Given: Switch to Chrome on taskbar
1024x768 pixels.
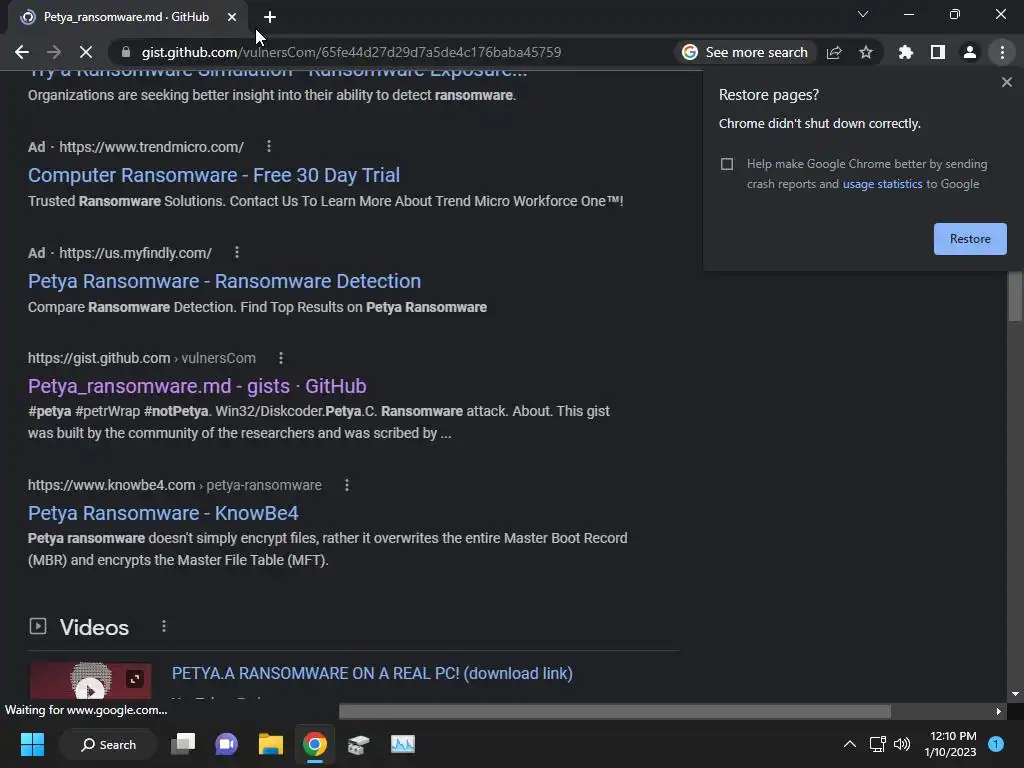Looking at the screenshot, I should (315, 744).
